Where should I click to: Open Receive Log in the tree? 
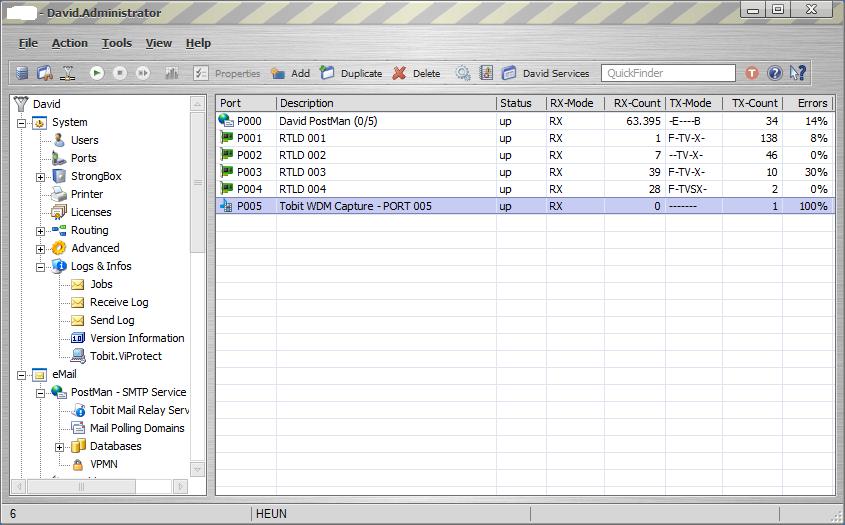[119, 302]
